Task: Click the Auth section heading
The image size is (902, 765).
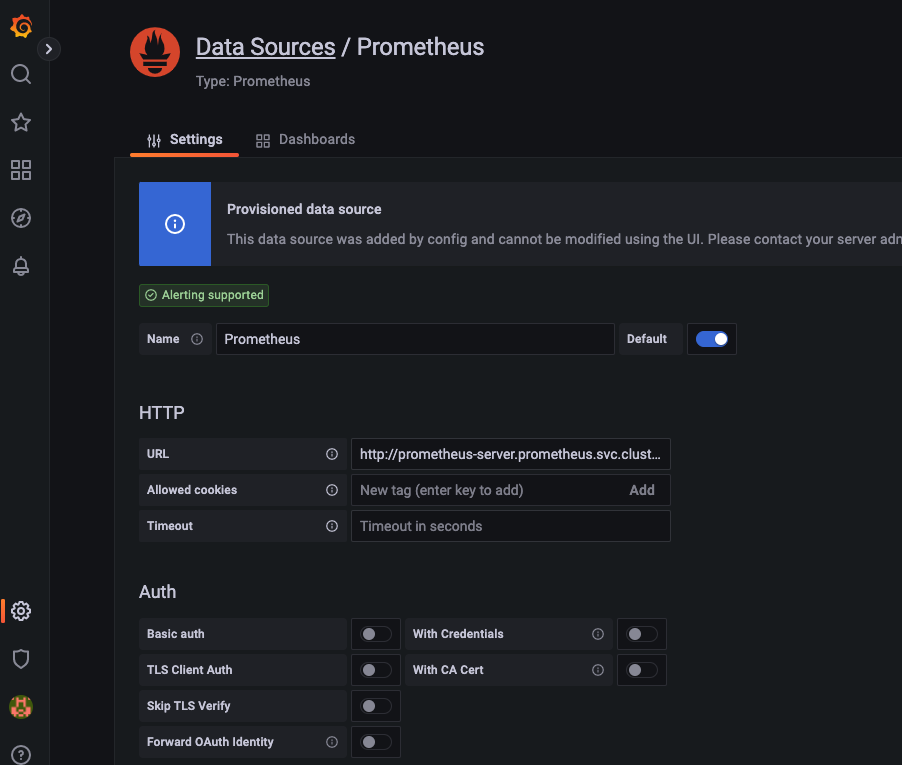Action: [158, 591]
